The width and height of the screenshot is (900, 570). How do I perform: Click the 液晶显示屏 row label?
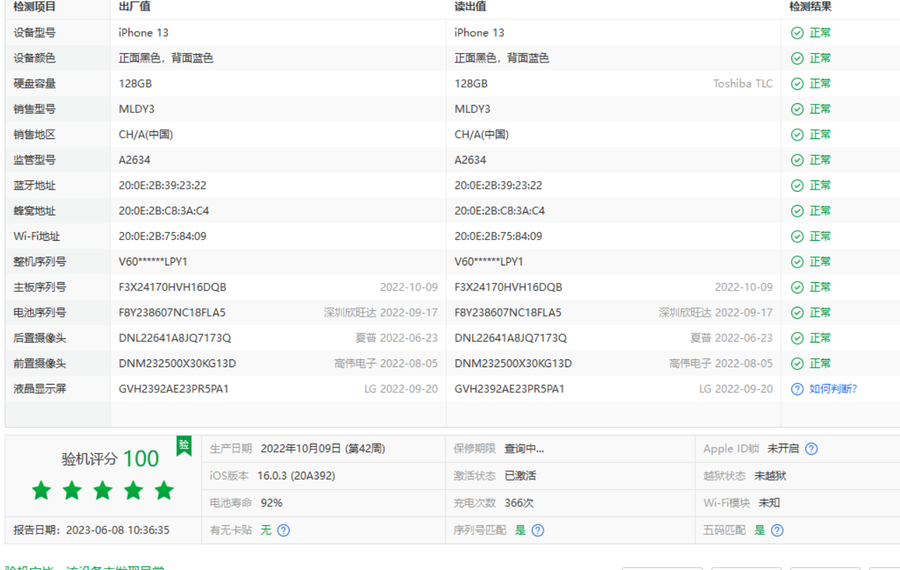40,389
